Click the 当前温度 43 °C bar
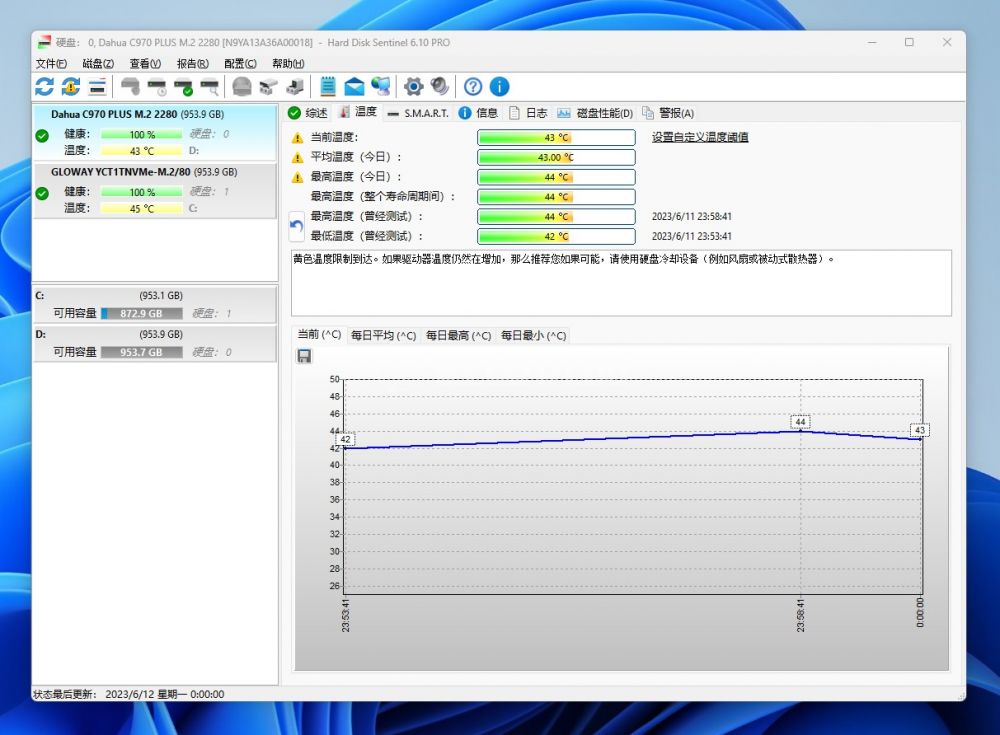Screen dimensions: 1000x735 (x=556, y=137)
